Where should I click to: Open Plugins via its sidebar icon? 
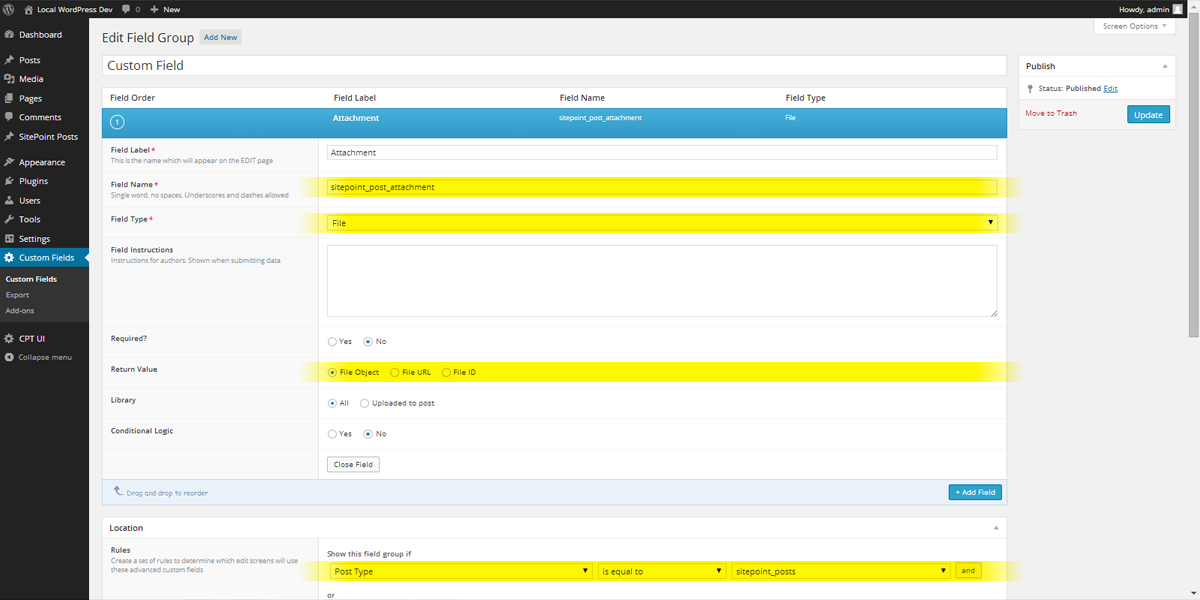coord(9,181)
